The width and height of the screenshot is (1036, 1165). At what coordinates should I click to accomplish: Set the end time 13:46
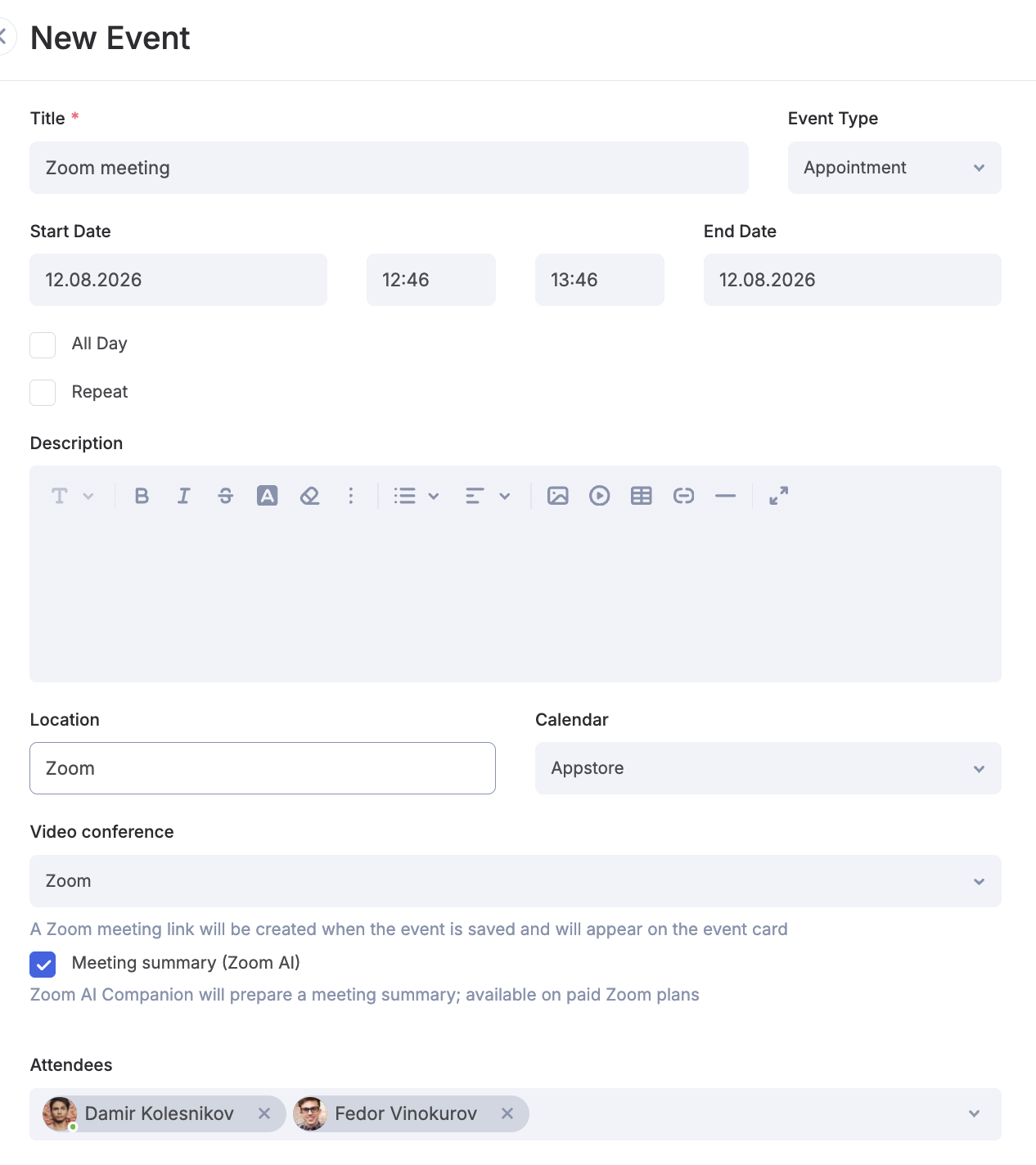(600, 280)
